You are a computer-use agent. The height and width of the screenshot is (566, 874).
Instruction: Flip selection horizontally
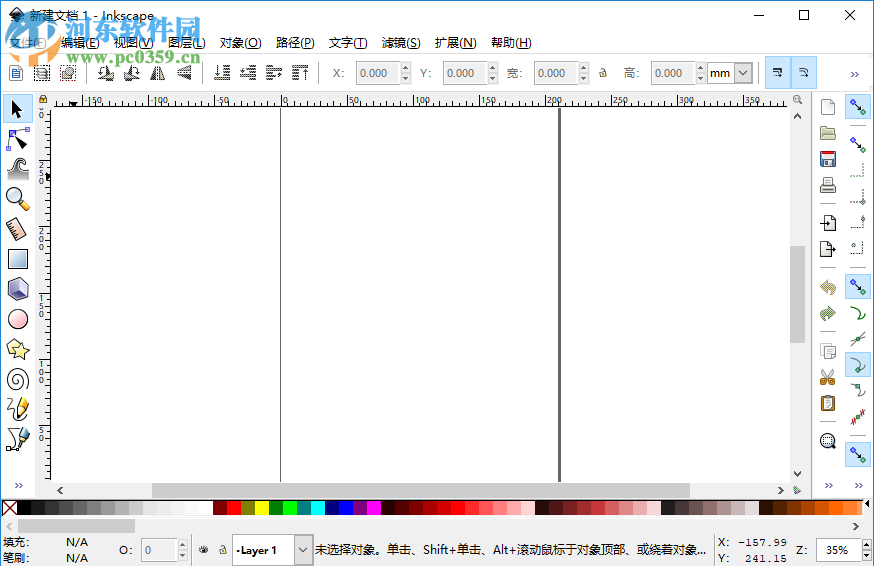[x=158, y=73]
